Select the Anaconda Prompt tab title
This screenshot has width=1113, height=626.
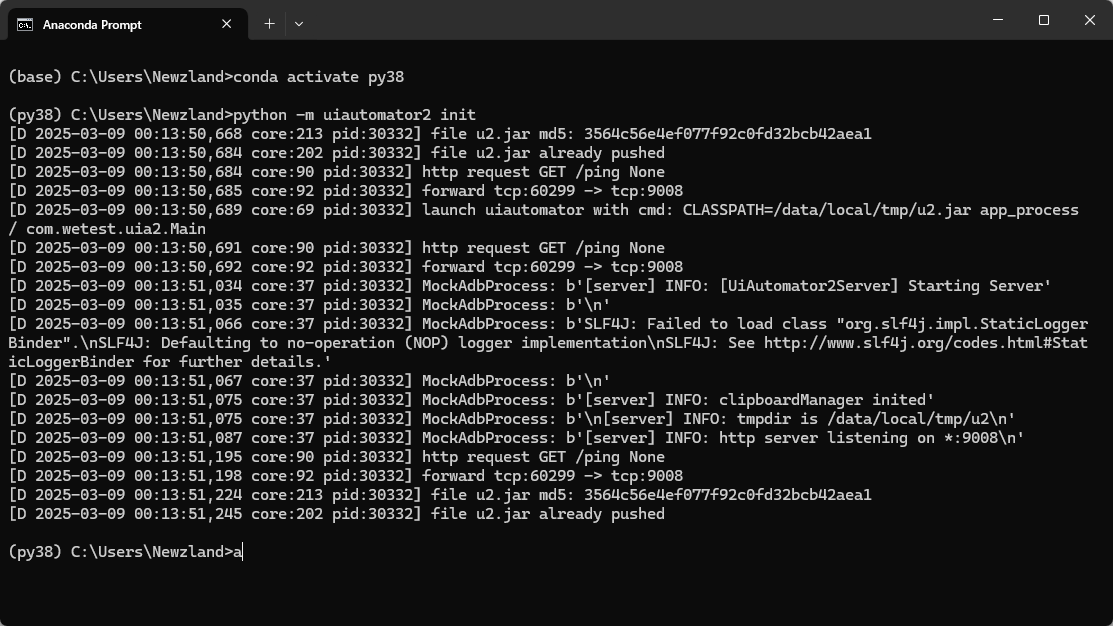pos(92,25)
